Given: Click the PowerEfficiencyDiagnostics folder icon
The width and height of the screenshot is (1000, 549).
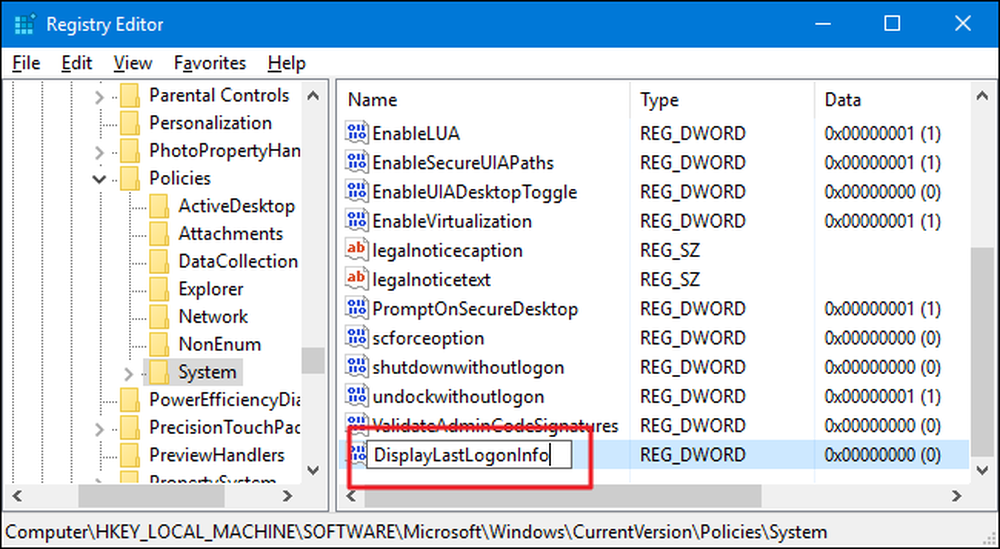Looking at the screenshot, I should 129,400.
